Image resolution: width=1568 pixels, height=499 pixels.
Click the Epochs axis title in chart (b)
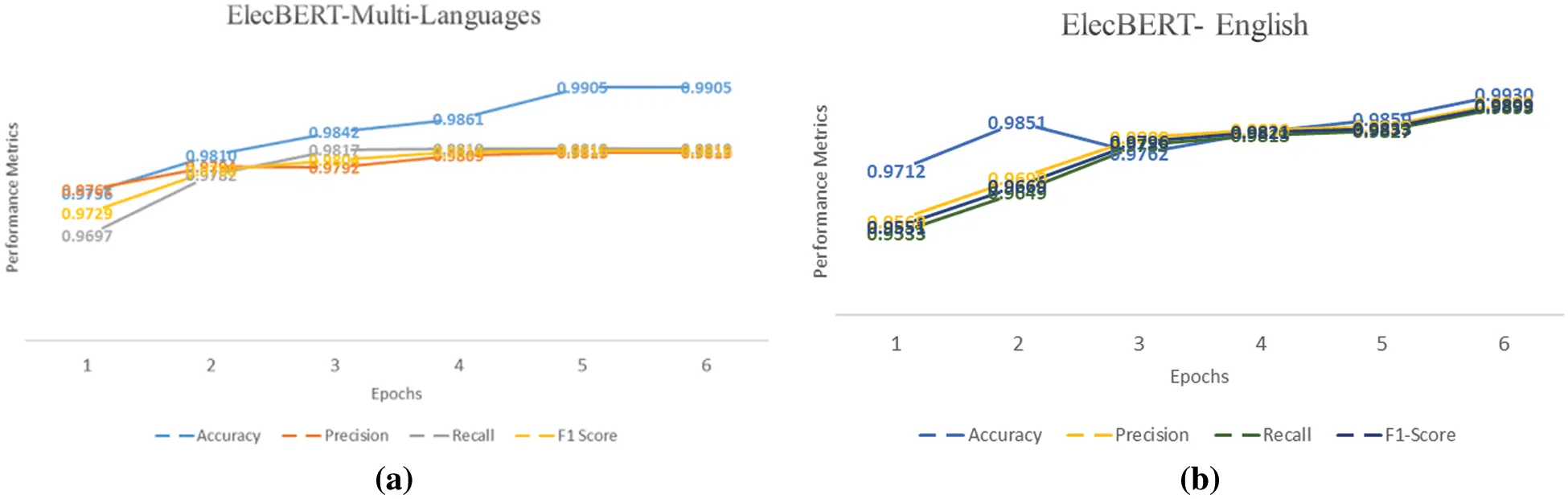click(1199, 376)
